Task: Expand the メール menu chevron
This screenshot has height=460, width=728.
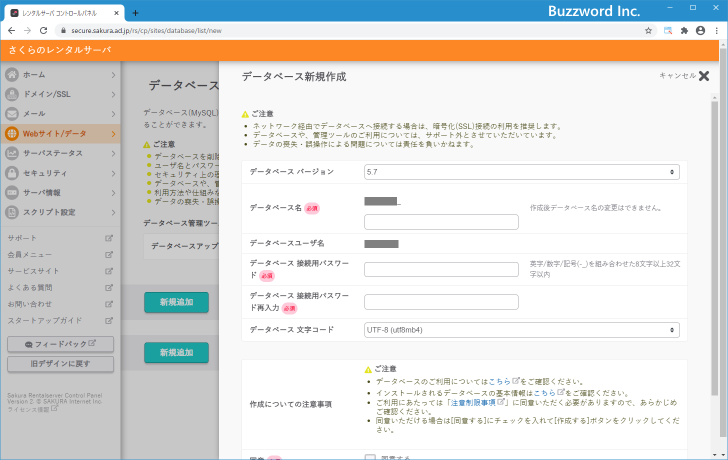Action: pos(113,114)
